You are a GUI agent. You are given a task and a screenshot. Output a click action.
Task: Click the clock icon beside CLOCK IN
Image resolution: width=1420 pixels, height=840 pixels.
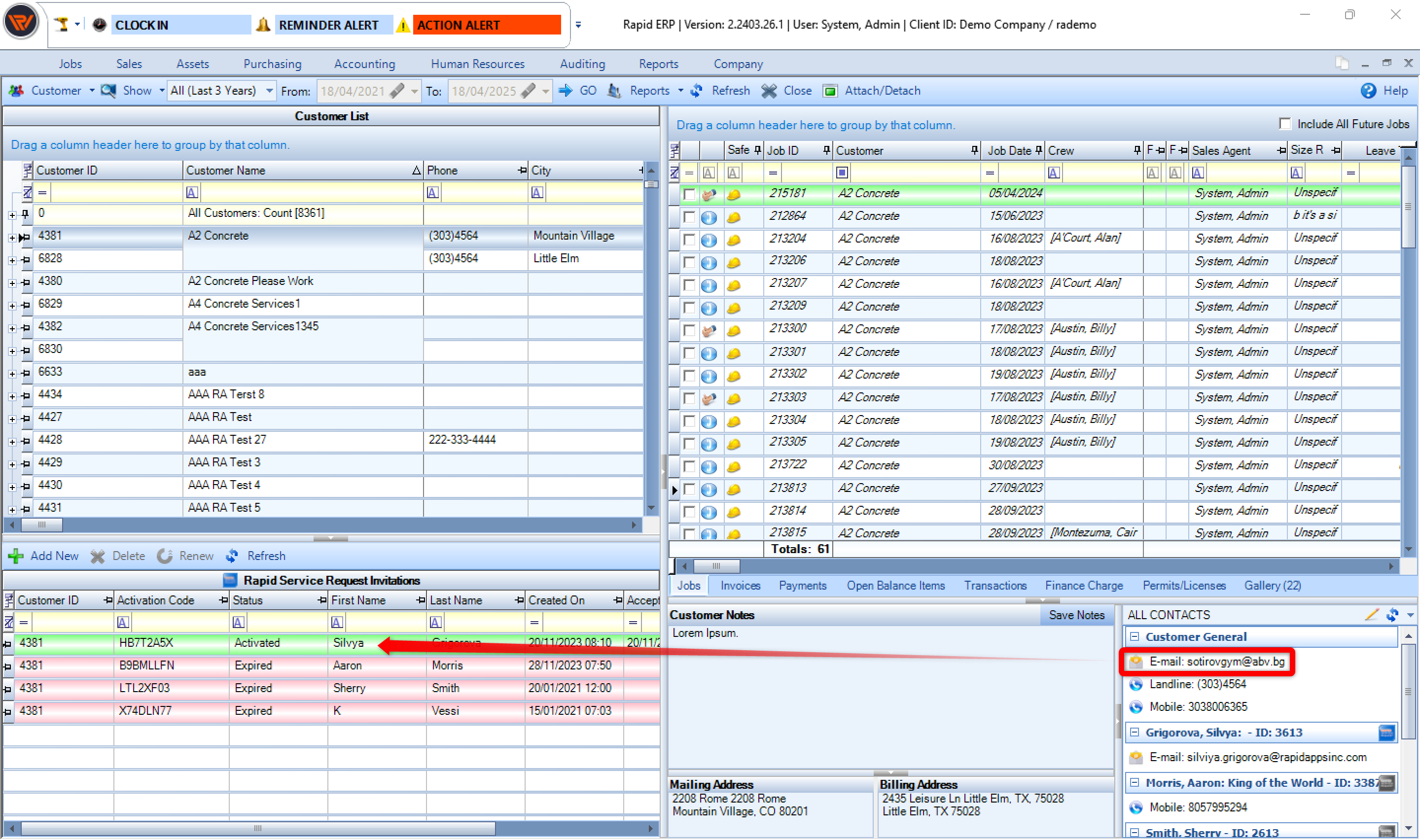99,25
